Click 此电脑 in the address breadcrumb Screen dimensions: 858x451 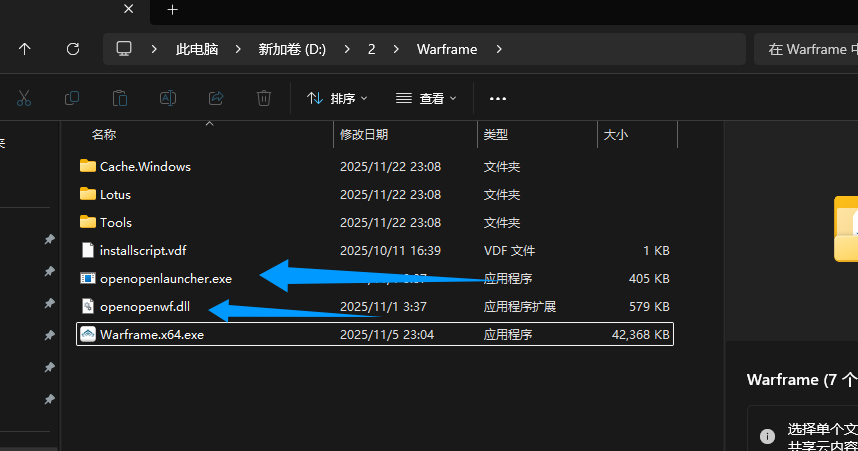197,49
